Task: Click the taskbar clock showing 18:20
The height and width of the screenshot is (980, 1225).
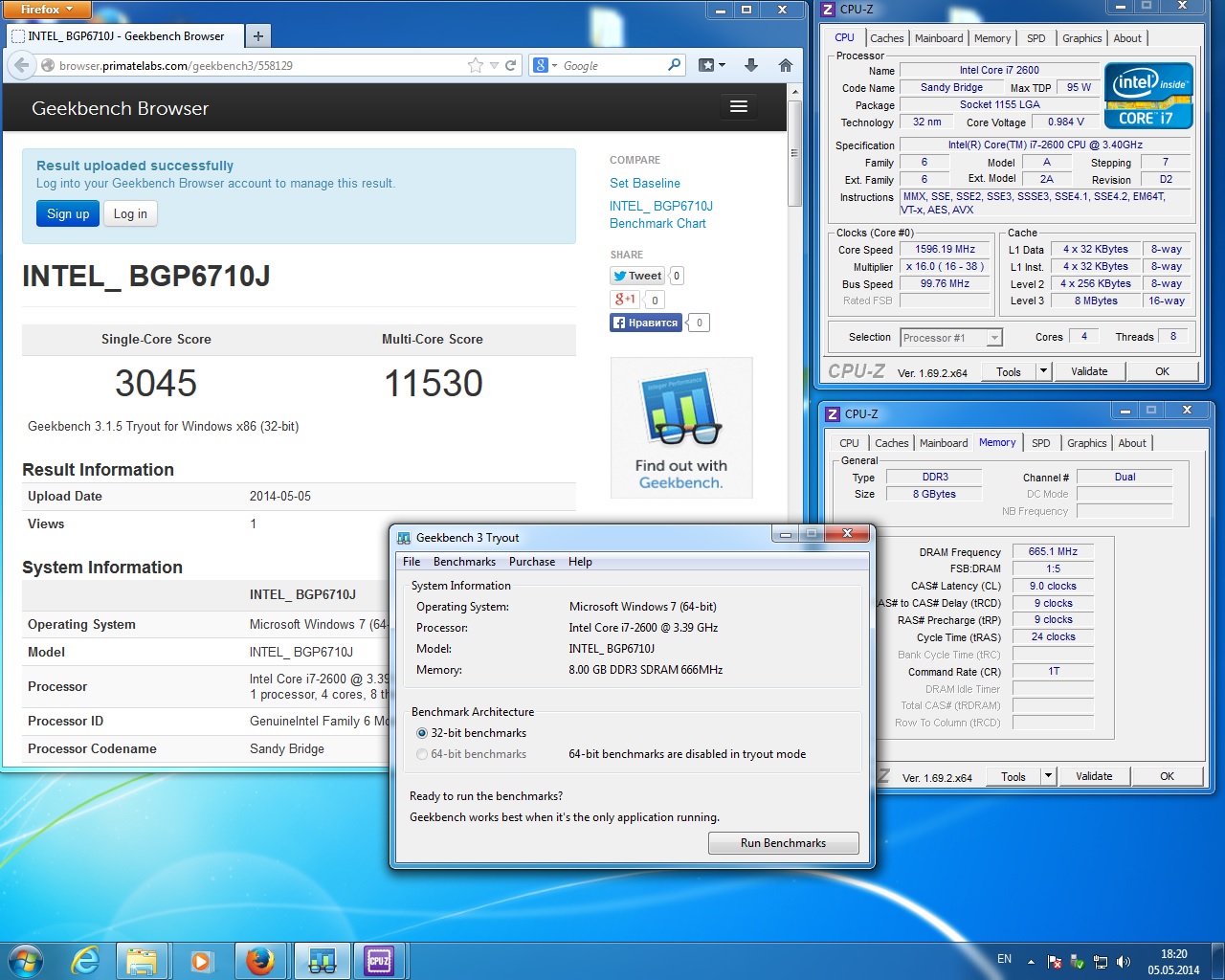Action: pos(1173,961)
